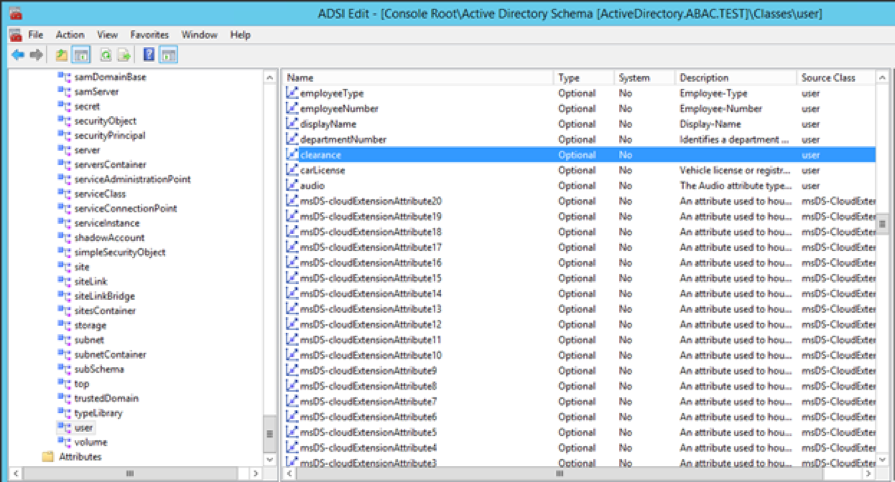Click tree pane scroll left arrow
Viewport: 895px width, 482px height.
point(16,473)
